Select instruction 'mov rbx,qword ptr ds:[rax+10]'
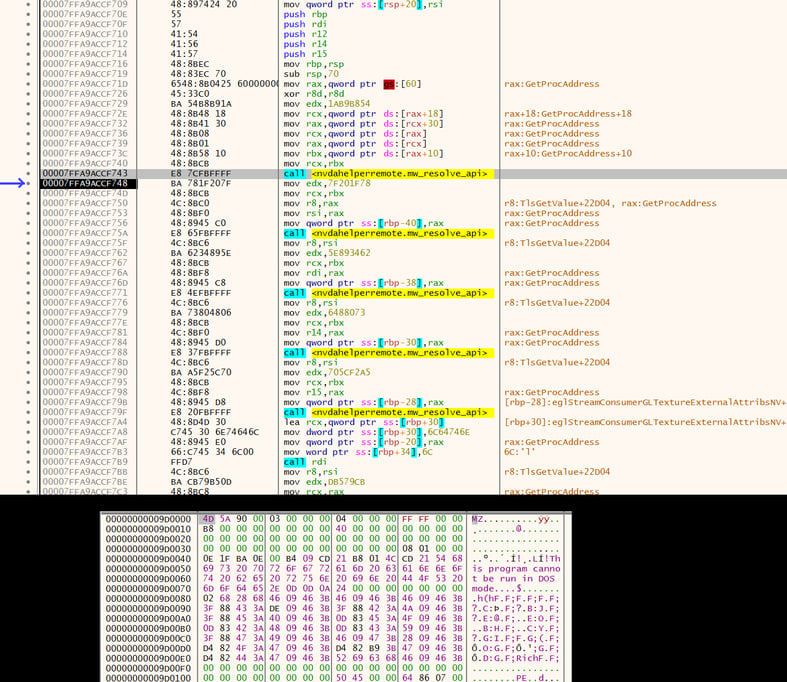This screenshot has height=682, width=787. (363, 154)
